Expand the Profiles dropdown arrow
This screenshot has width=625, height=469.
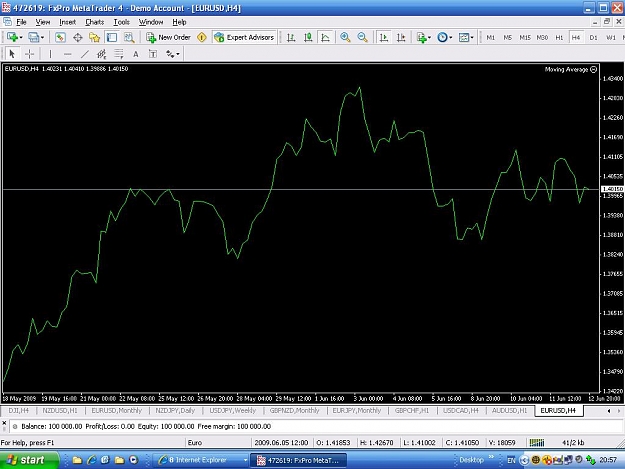[42, 38]
